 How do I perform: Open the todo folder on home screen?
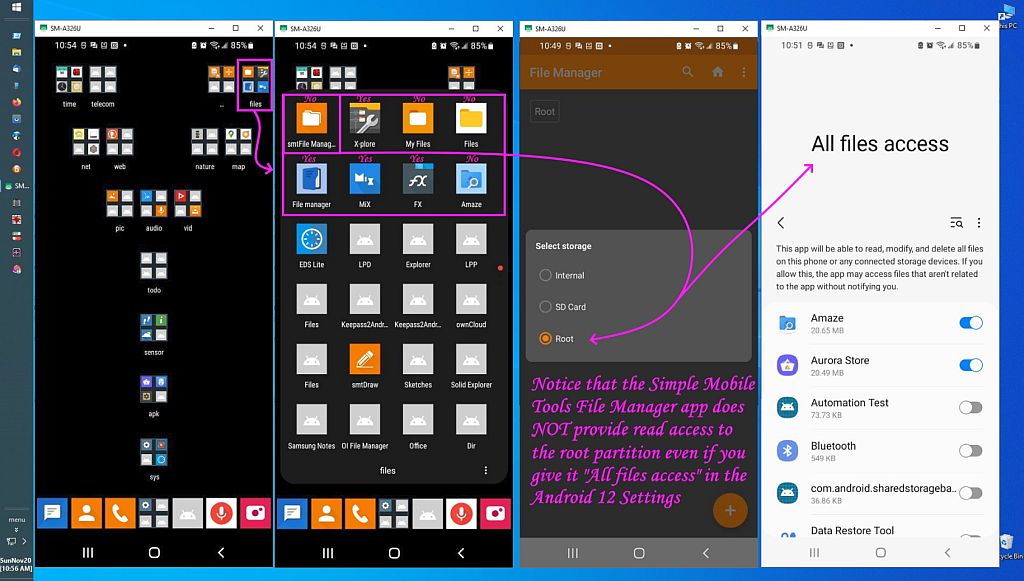point(154,266)
